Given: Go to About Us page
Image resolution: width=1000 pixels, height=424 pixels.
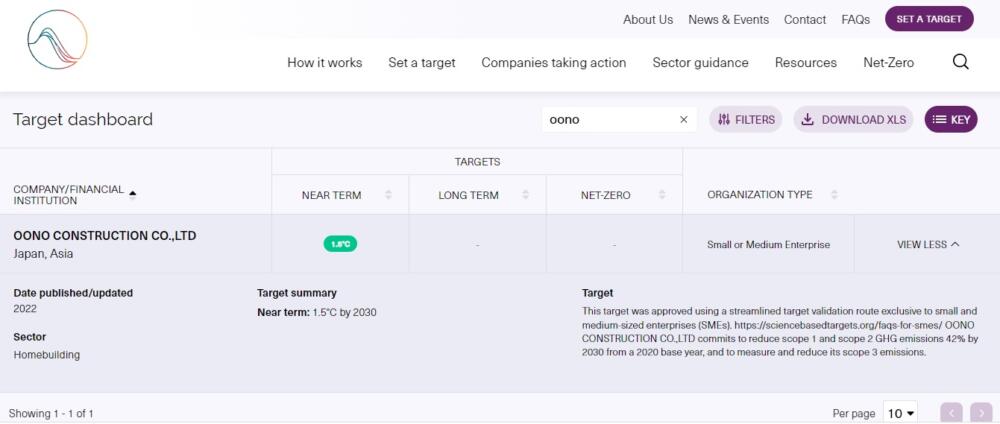Looking at the screenshot, I should tap(648, 20).
